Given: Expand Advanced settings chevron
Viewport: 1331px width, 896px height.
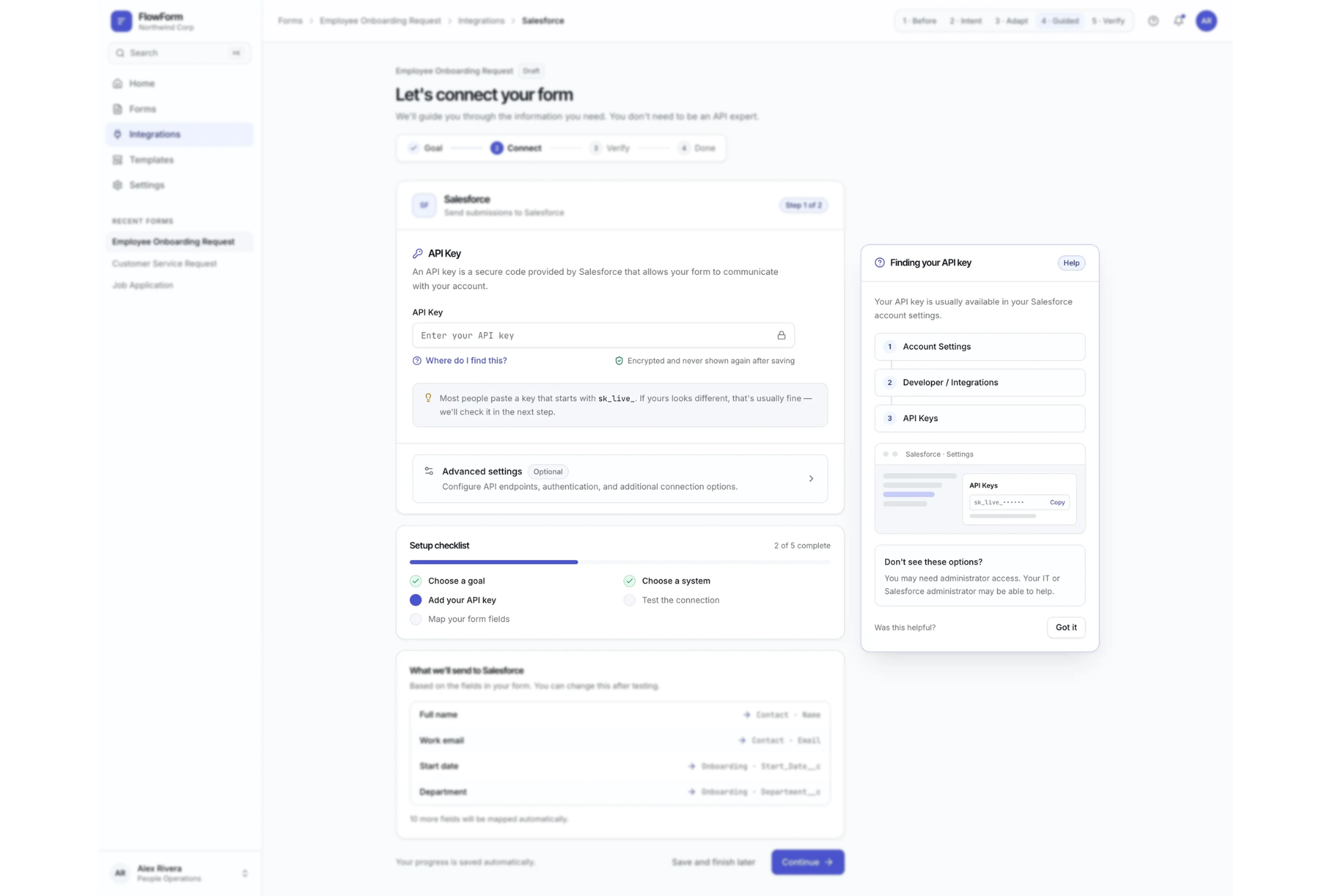Looking at the screenshot, I should (x=810, y=479).
